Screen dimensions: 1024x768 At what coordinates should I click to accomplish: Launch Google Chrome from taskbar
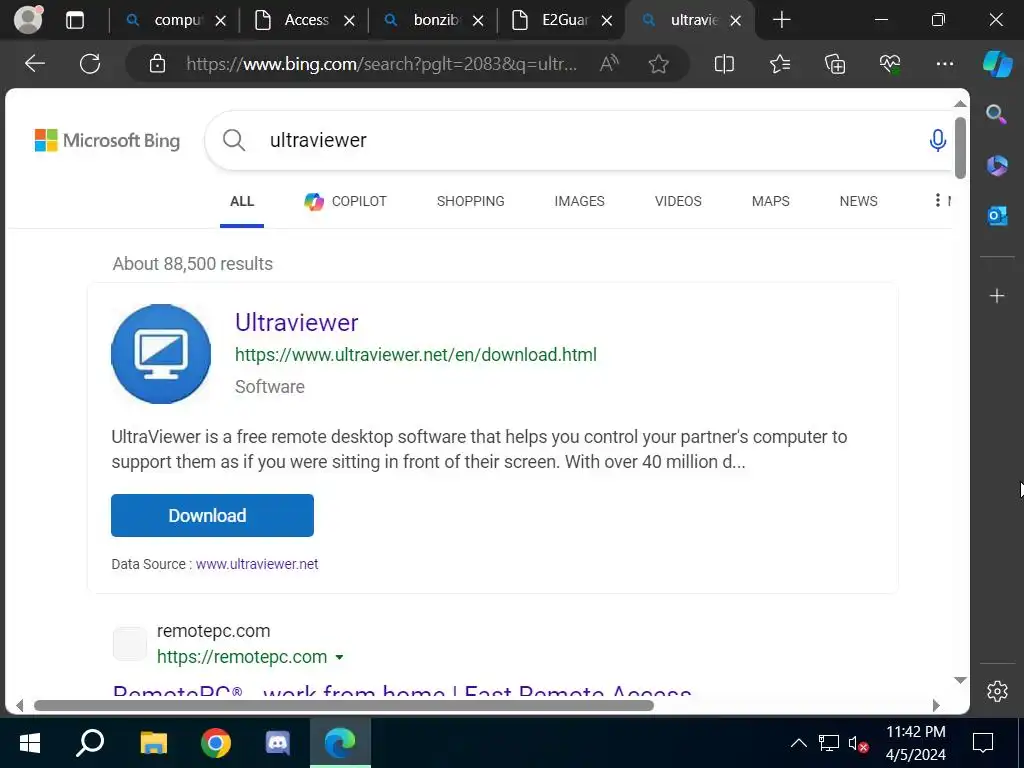coord(216,743)
